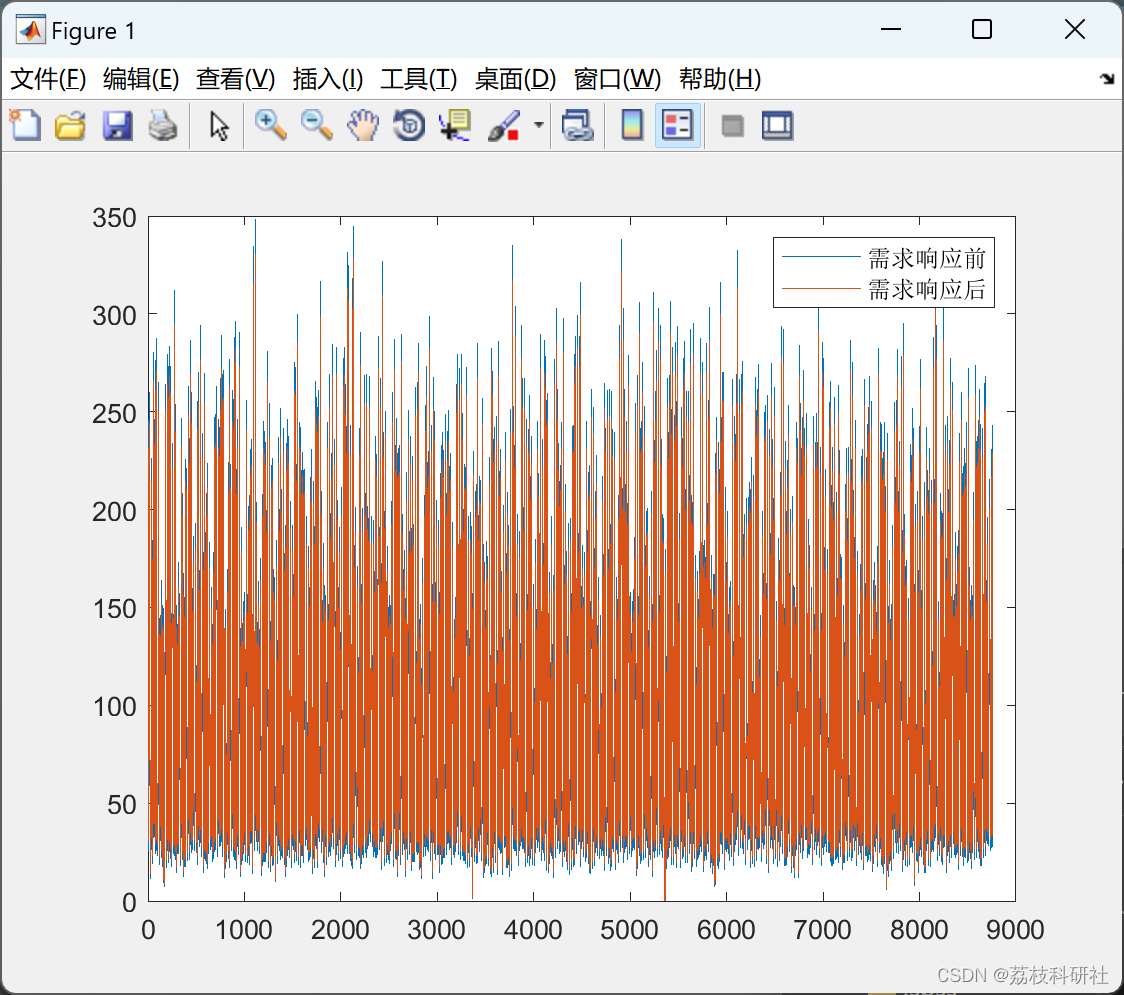Toggle the Edit Plot arrow pointer
1124x995 pixels.
click(219, 125)
